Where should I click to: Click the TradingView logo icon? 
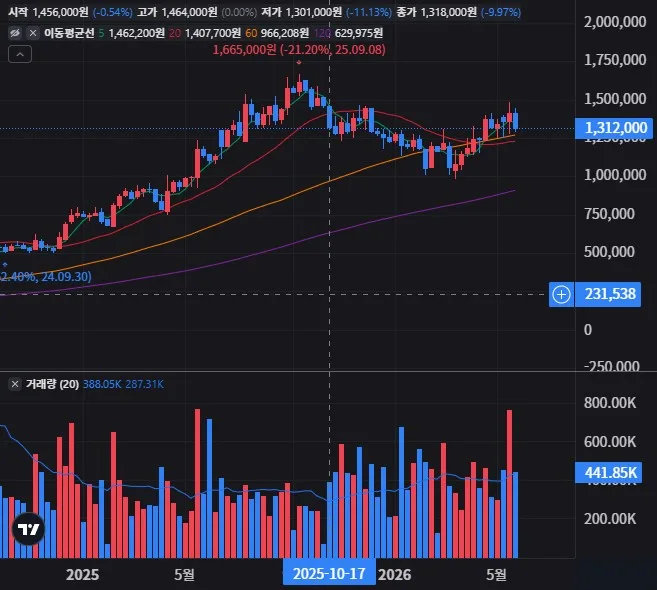click(x=28, y=529)
